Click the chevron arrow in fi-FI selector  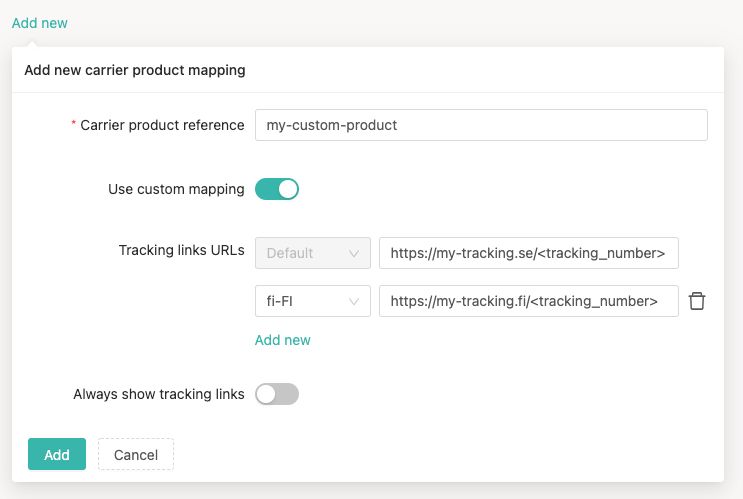click(x=353, y=301)
